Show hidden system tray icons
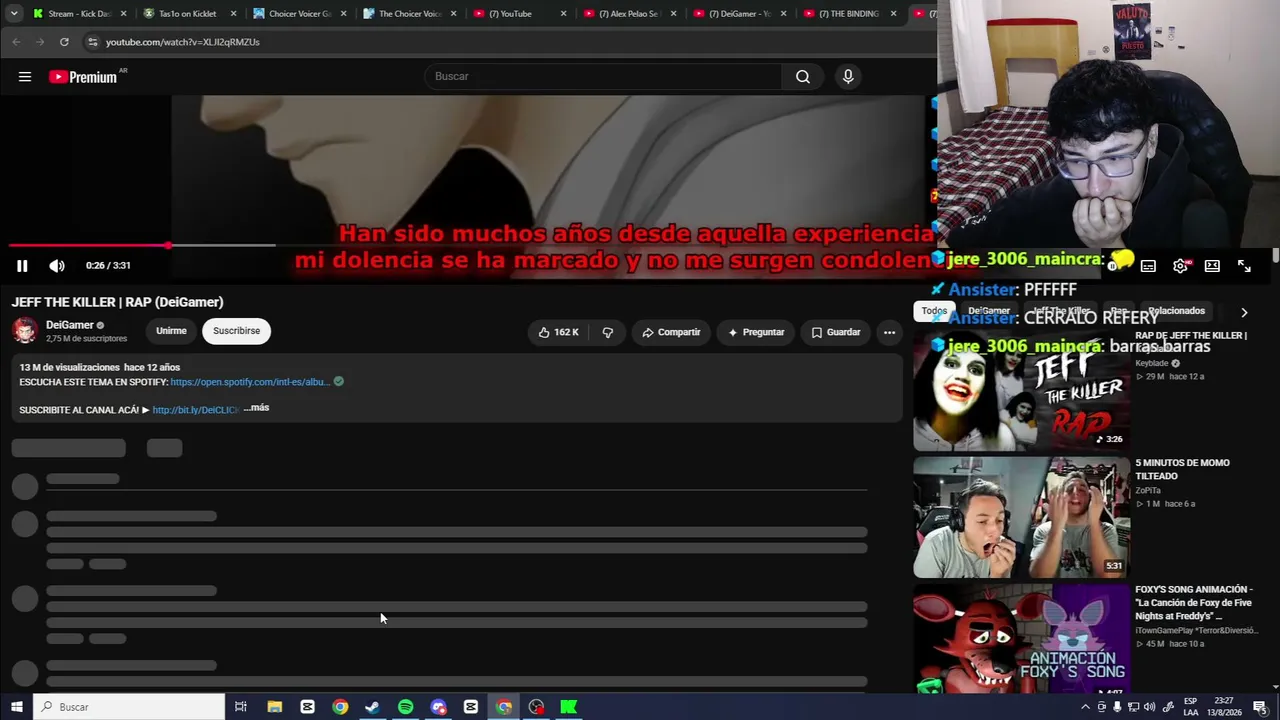 click(x=1085, y=707)
